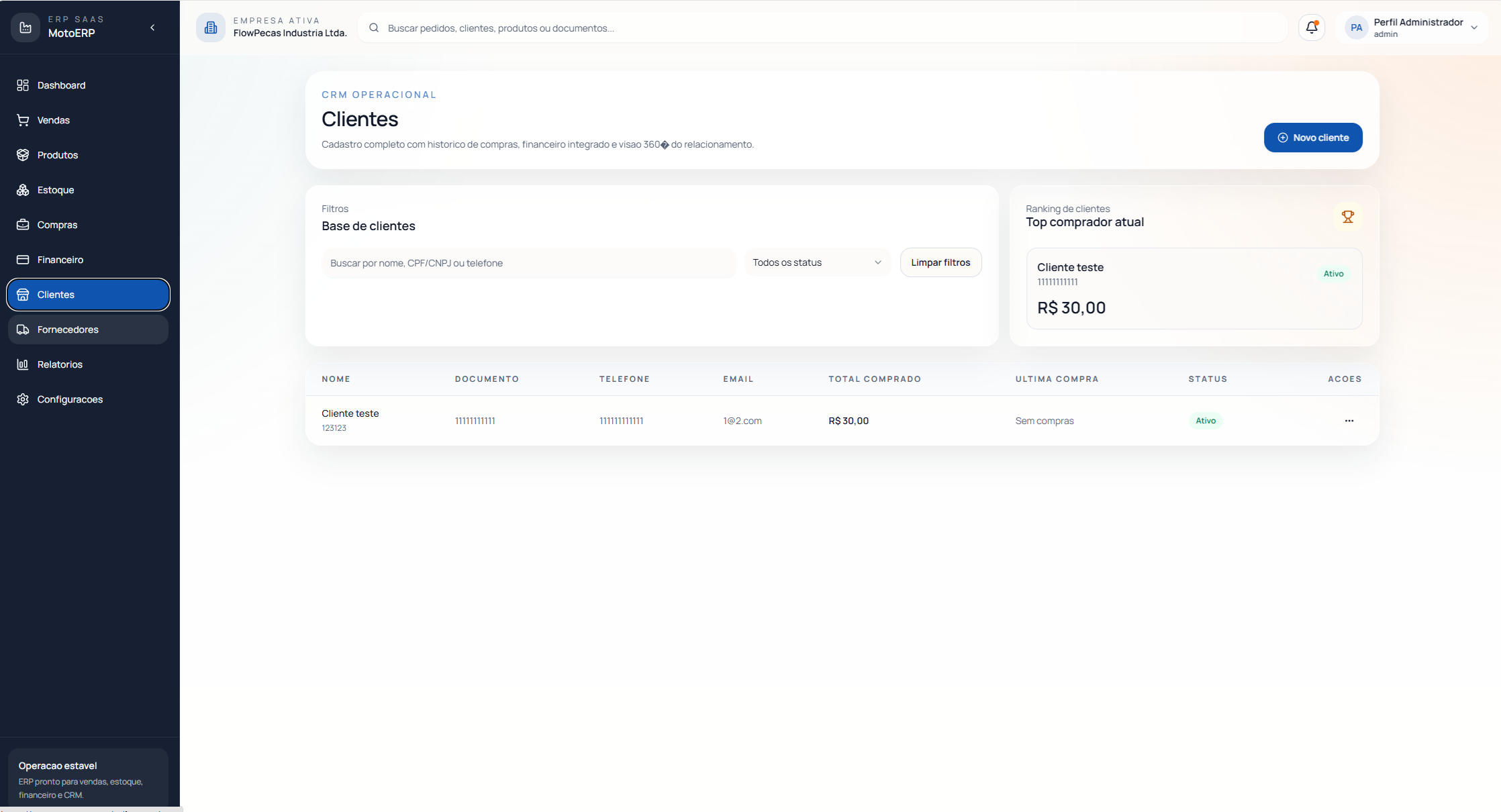Click the TOTAL COMPRADO column header
This screenshot has height=812, width=1501.
pos(874,379)
